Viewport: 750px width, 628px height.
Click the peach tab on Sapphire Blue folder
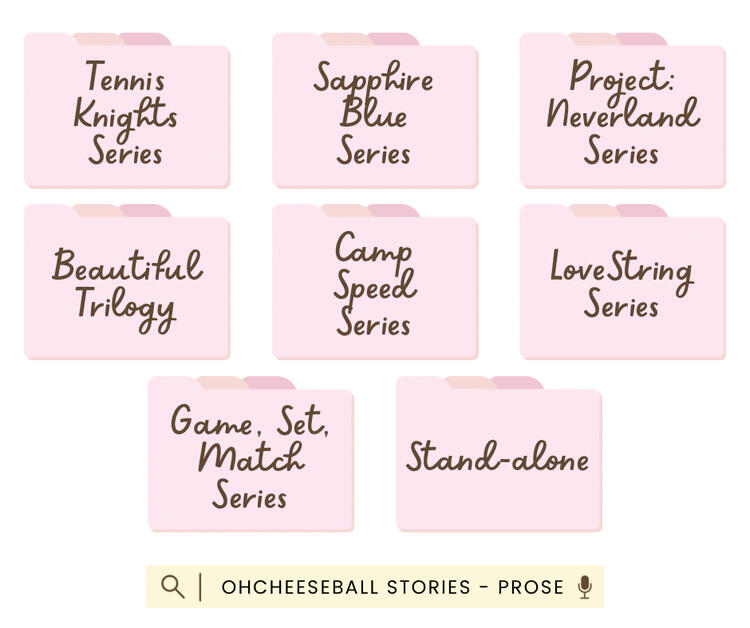click(x=345, y=39)
